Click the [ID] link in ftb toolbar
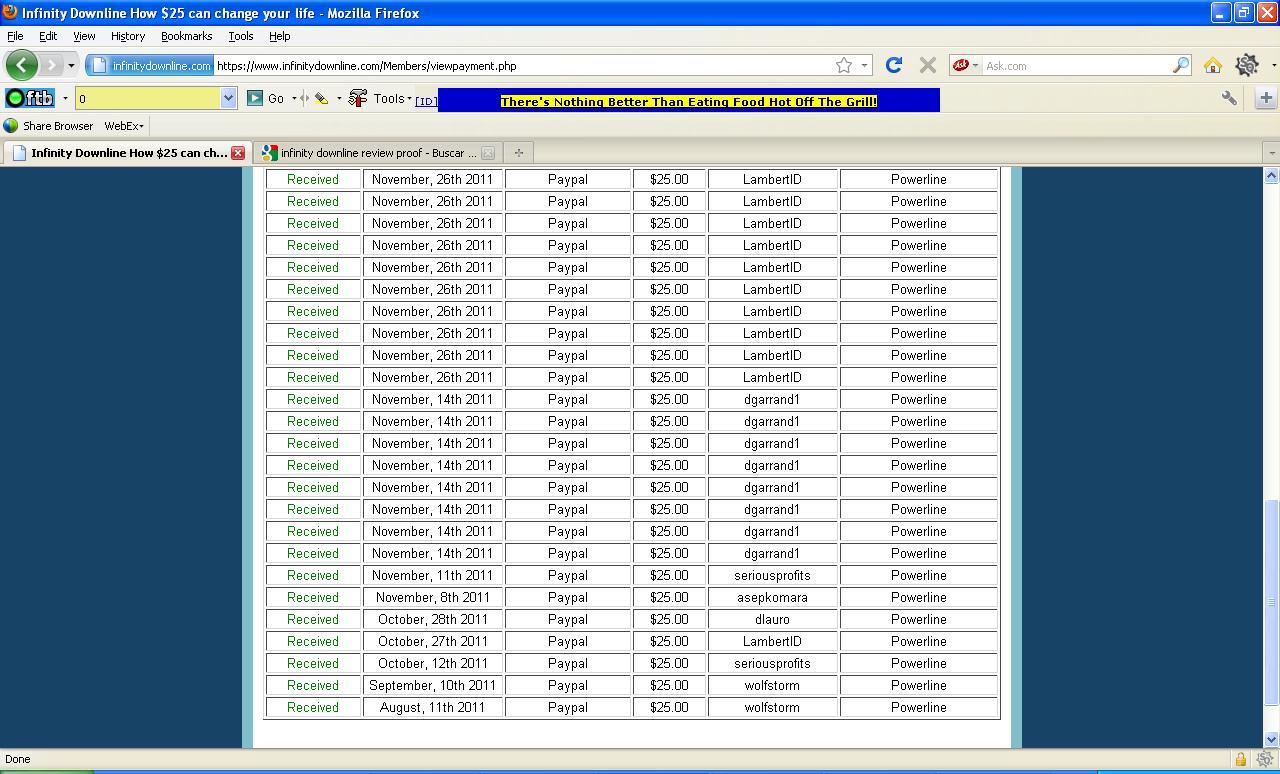This screenshot has width=1280, height=774. coord(426,101)
